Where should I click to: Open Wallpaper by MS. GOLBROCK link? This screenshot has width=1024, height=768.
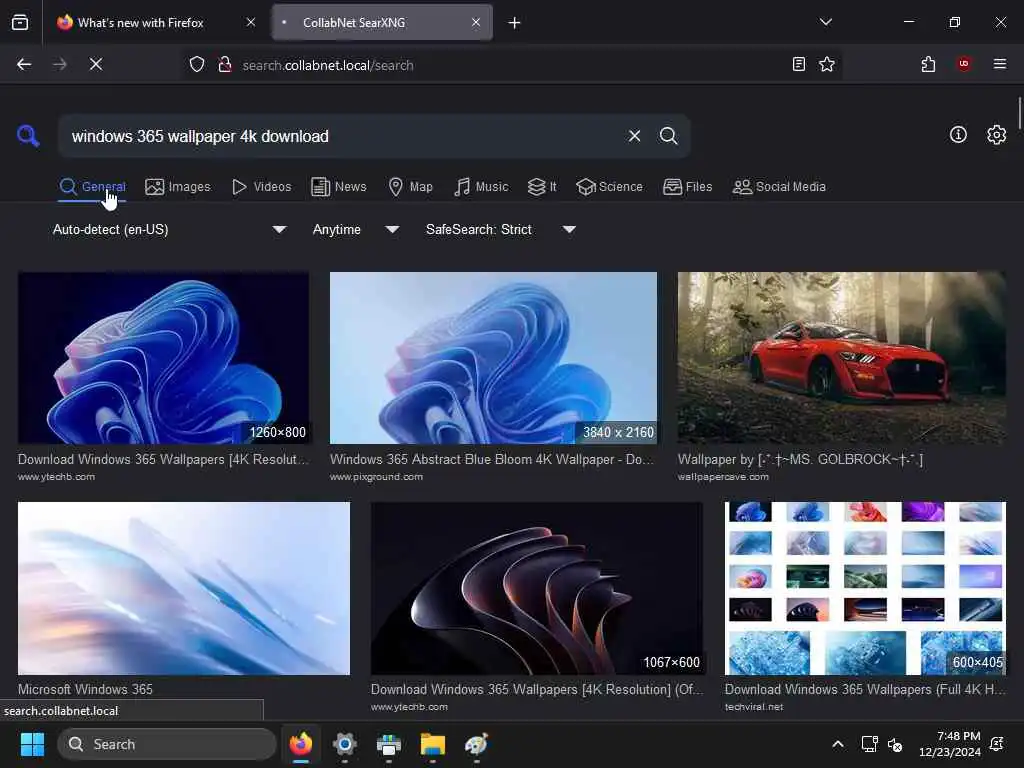[800, 459]
